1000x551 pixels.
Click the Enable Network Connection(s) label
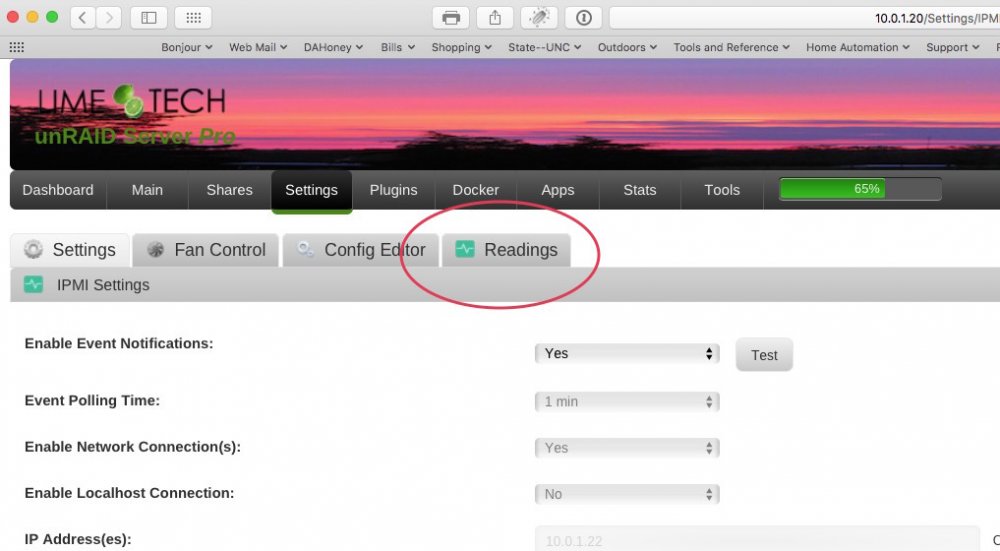point(133,446)
